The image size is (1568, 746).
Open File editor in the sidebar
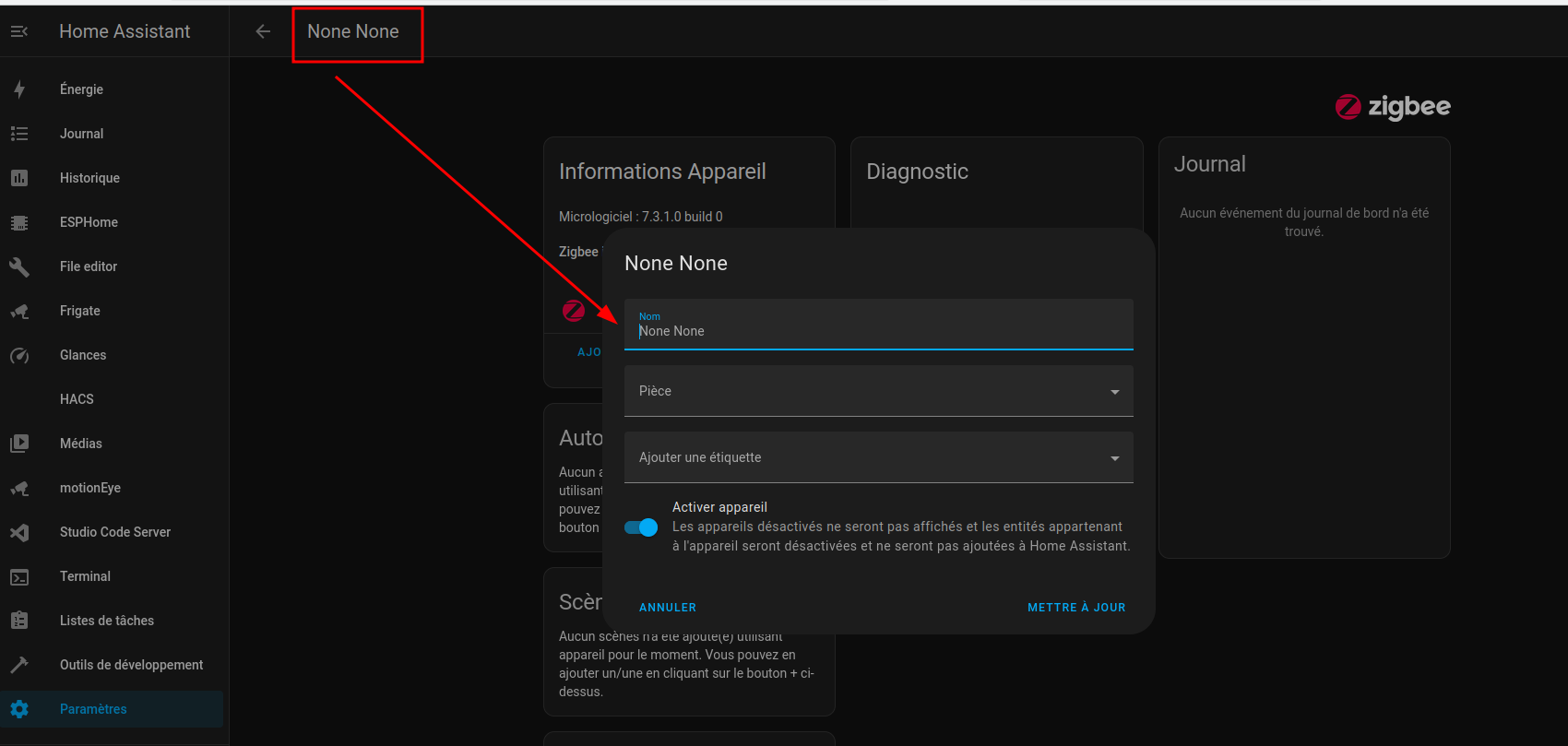(112, 266)
